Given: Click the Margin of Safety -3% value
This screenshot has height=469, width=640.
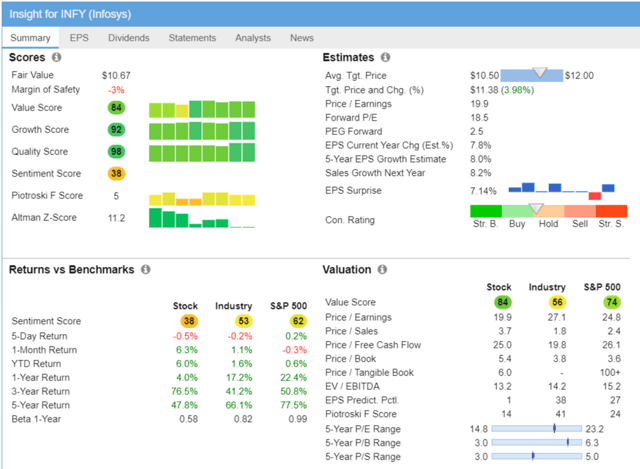Looking at the screenshot, I should (x=116, y=90).
